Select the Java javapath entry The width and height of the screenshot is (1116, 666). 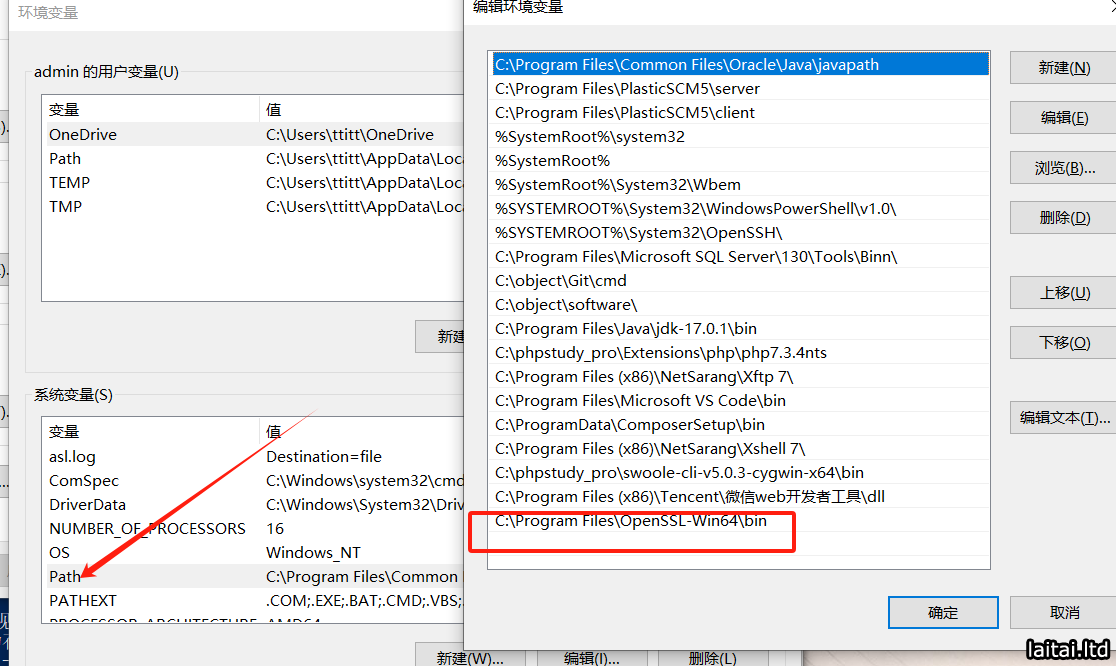[687, 65]
